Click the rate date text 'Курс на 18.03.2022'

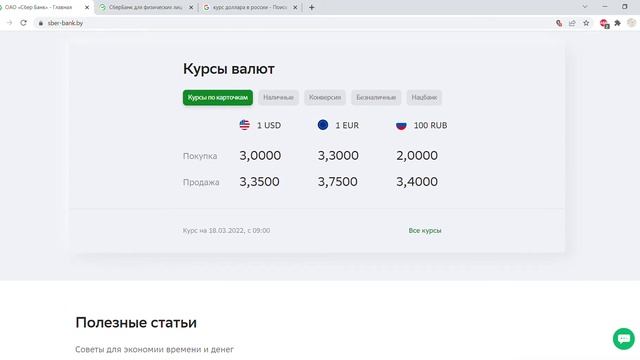[x=226, y=231]
